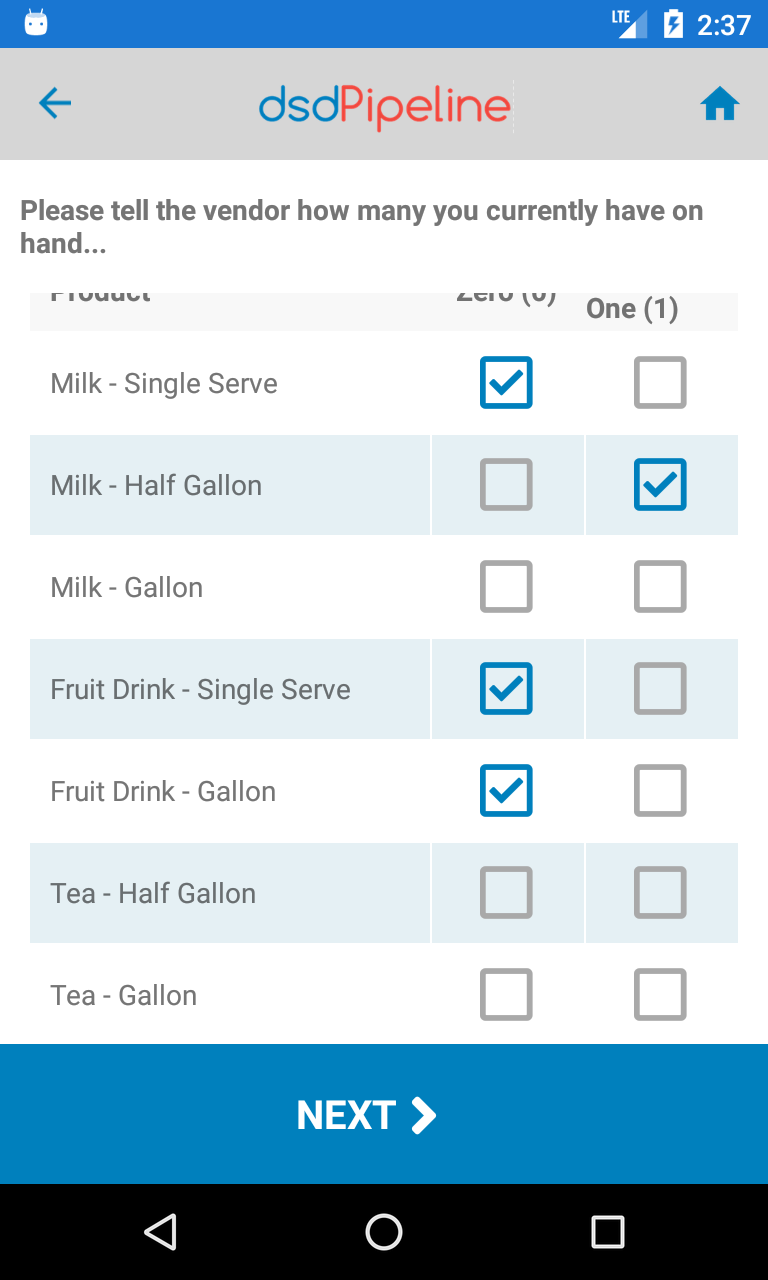
Task: Tap the dsdPipeline logo
Action: [x=385, y=106]
